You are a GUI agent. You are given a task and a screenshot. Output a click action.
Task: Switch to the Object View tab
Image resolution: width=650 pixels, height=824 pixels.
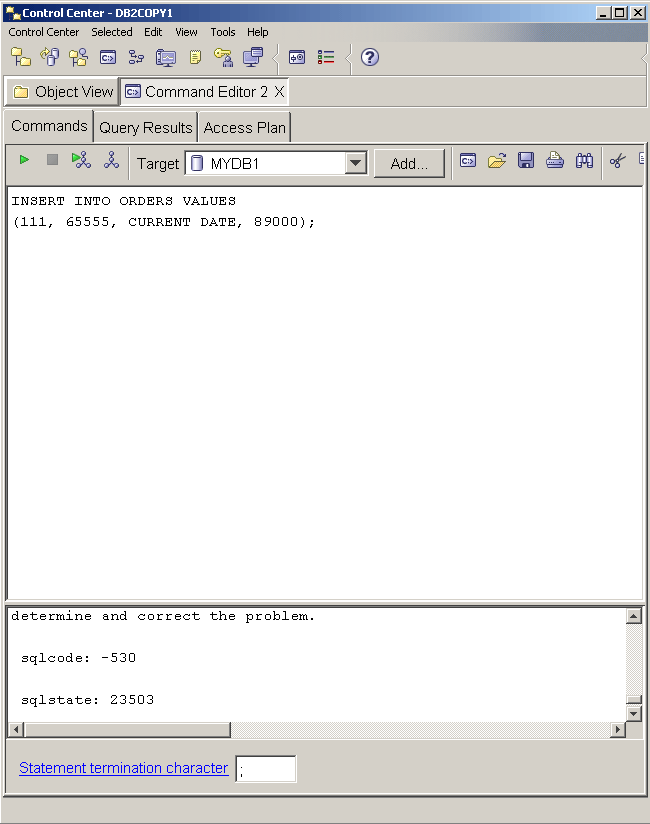click(x=63, y=92)
